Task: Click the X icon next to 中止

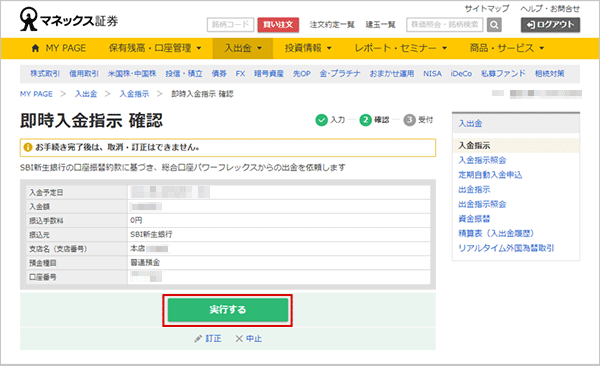Action: [x=239, y=339]
